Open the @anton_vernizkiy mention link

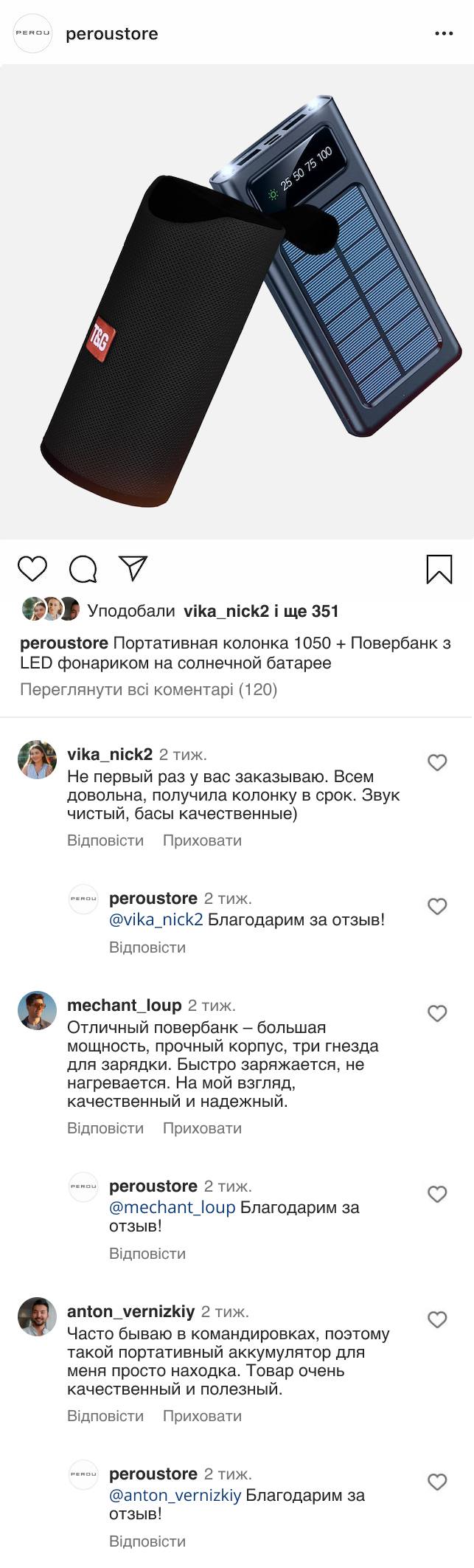[x=175, y=1496]
